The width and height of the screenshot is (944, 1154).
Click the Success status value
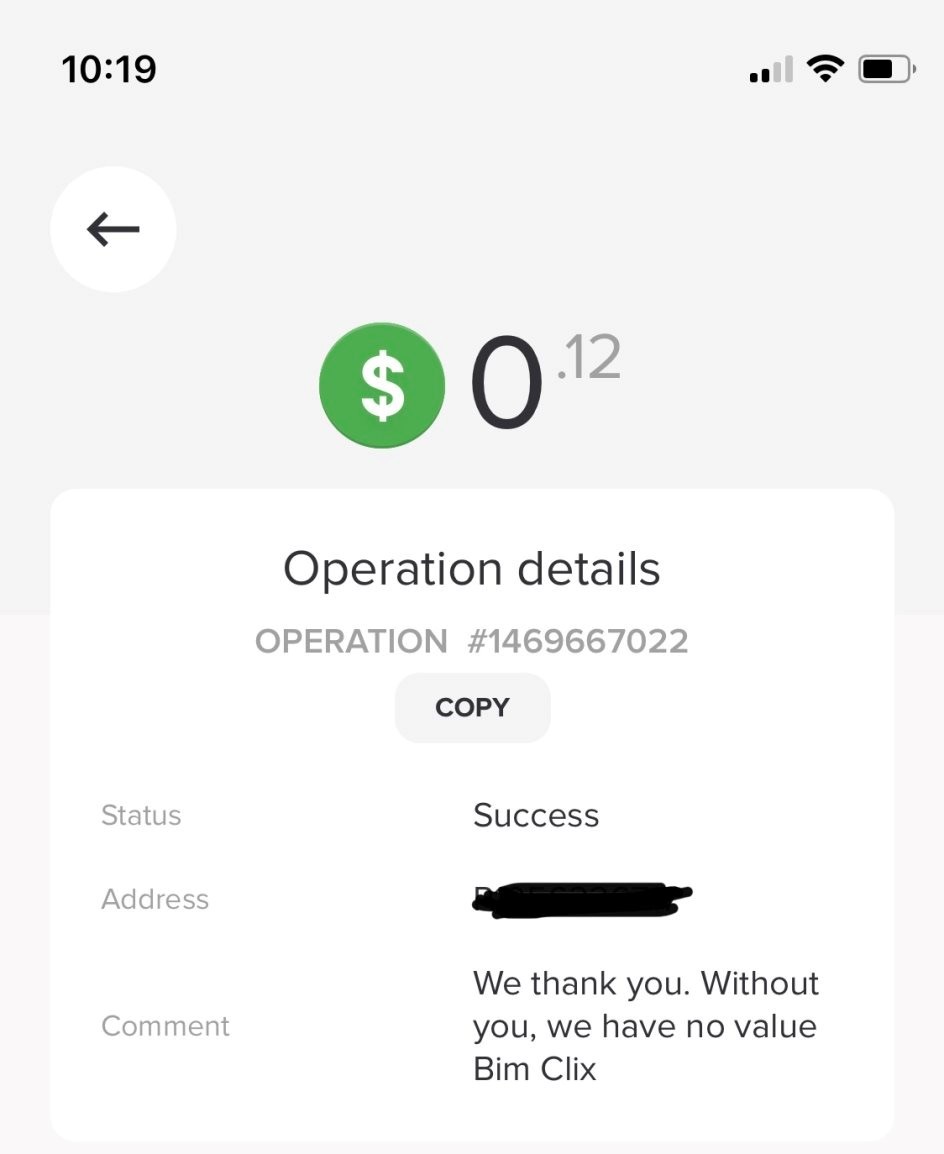(x=536, y=816)
